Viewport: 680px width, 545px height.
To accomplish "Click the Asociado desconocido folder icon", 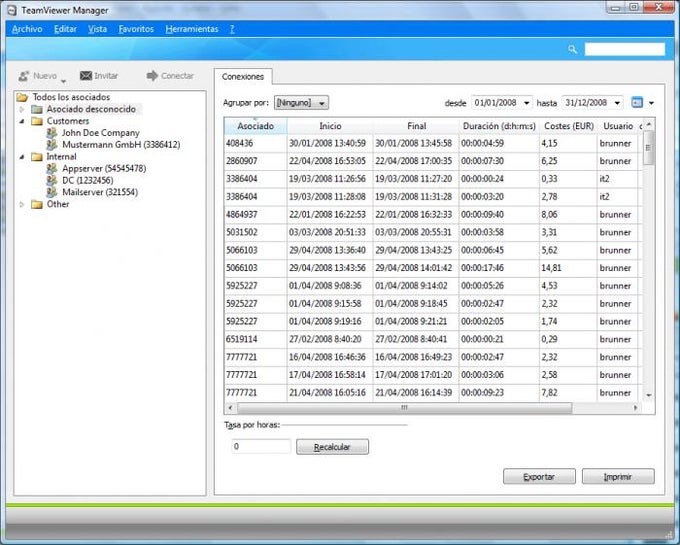I will click(37, 109).
